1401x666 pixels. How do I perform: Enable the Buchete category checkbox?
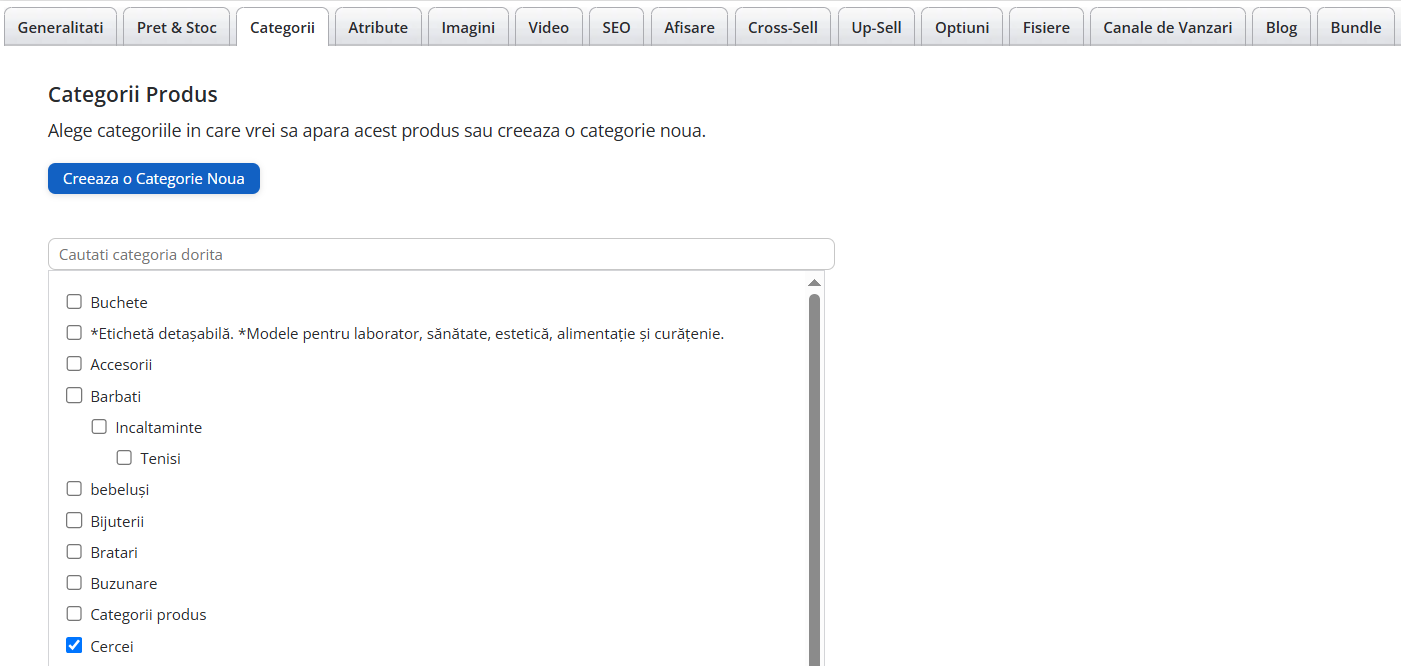tap(74, 301)
